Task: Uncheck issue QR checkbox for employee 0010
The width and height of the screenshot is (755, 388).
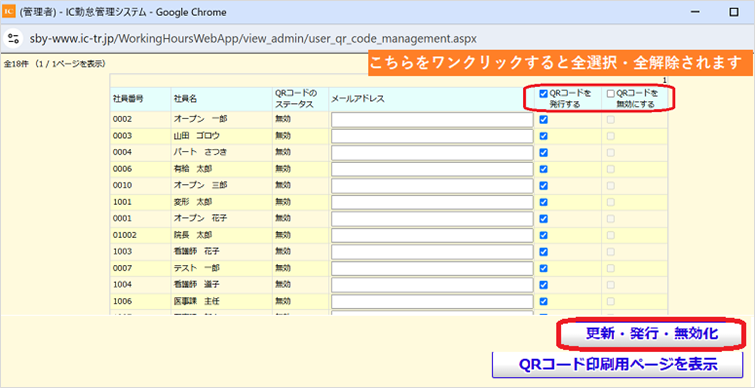Action: click(x=544, y=185)
